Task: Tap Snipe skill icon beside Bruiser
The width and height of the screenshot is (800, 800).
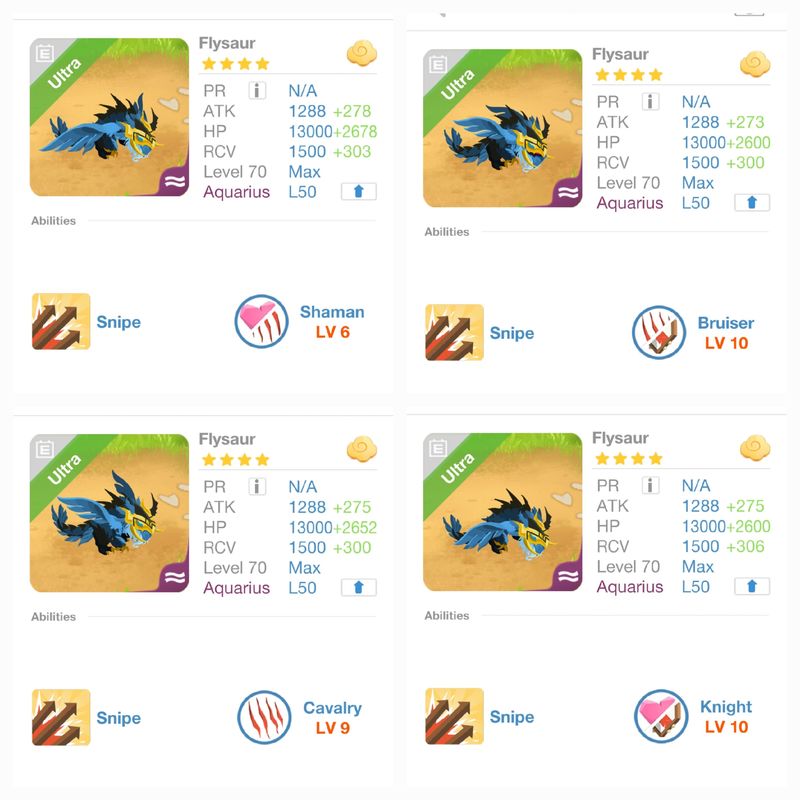Action: [x=455, y=332]
